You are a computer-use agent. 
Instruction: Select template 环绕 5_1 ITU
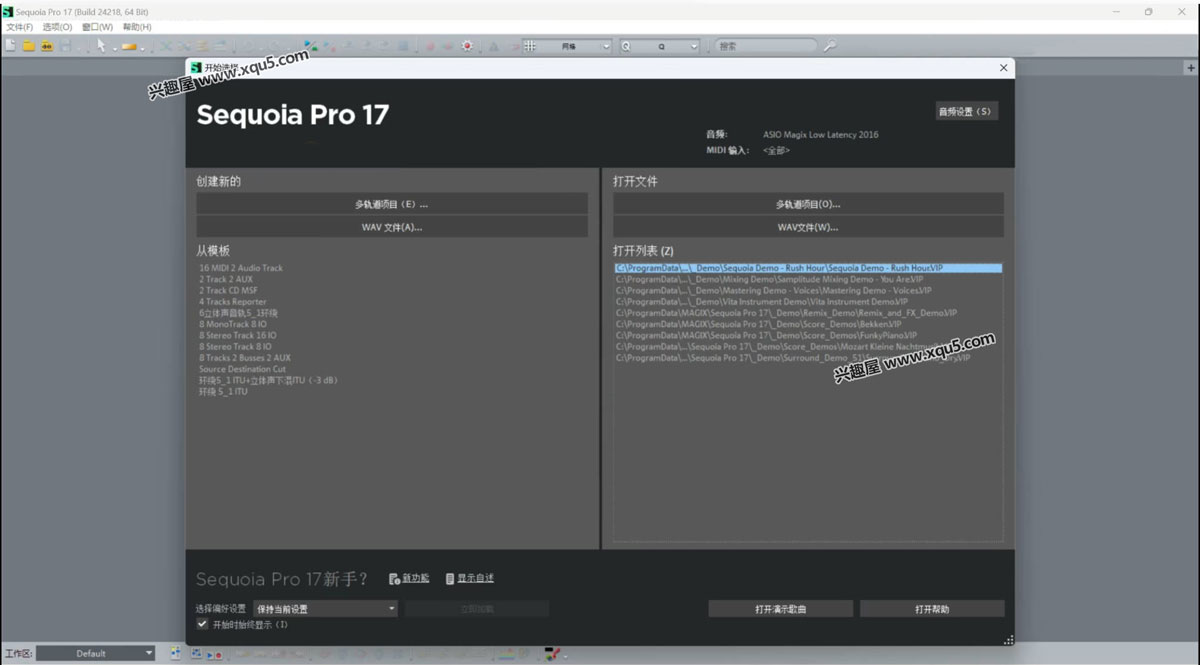[x=223, y=391]
